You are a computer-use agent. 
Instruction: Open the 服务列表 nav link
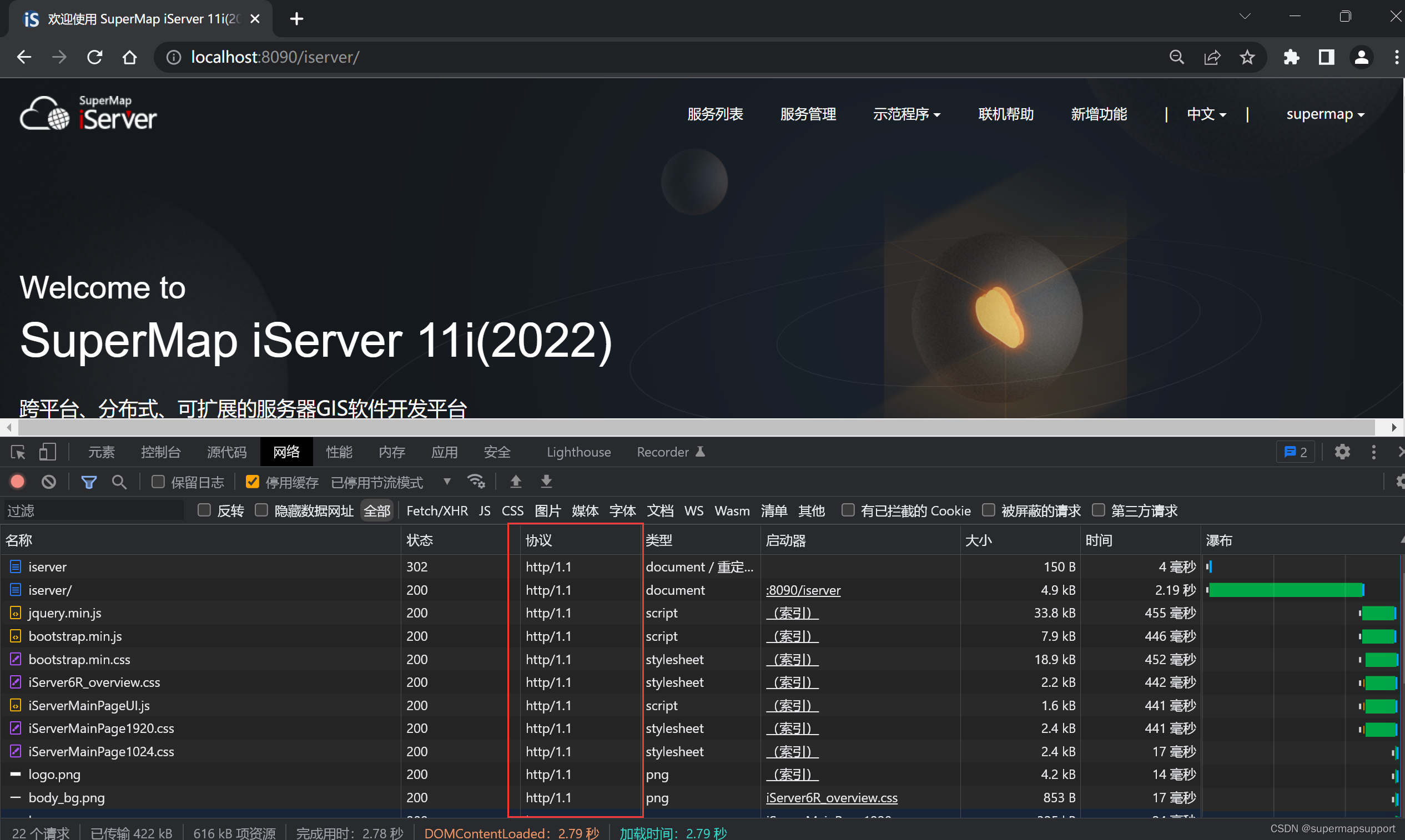tap(715, 114)
